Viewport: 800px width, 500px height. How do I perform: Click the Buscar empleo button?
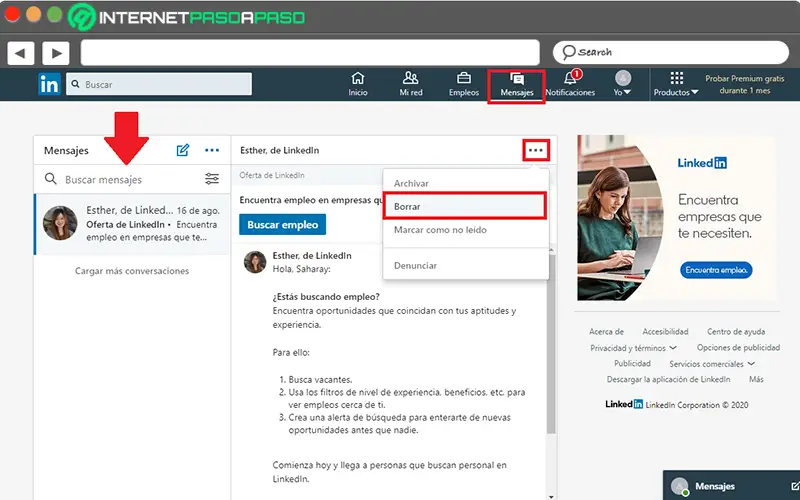point(283,224)
